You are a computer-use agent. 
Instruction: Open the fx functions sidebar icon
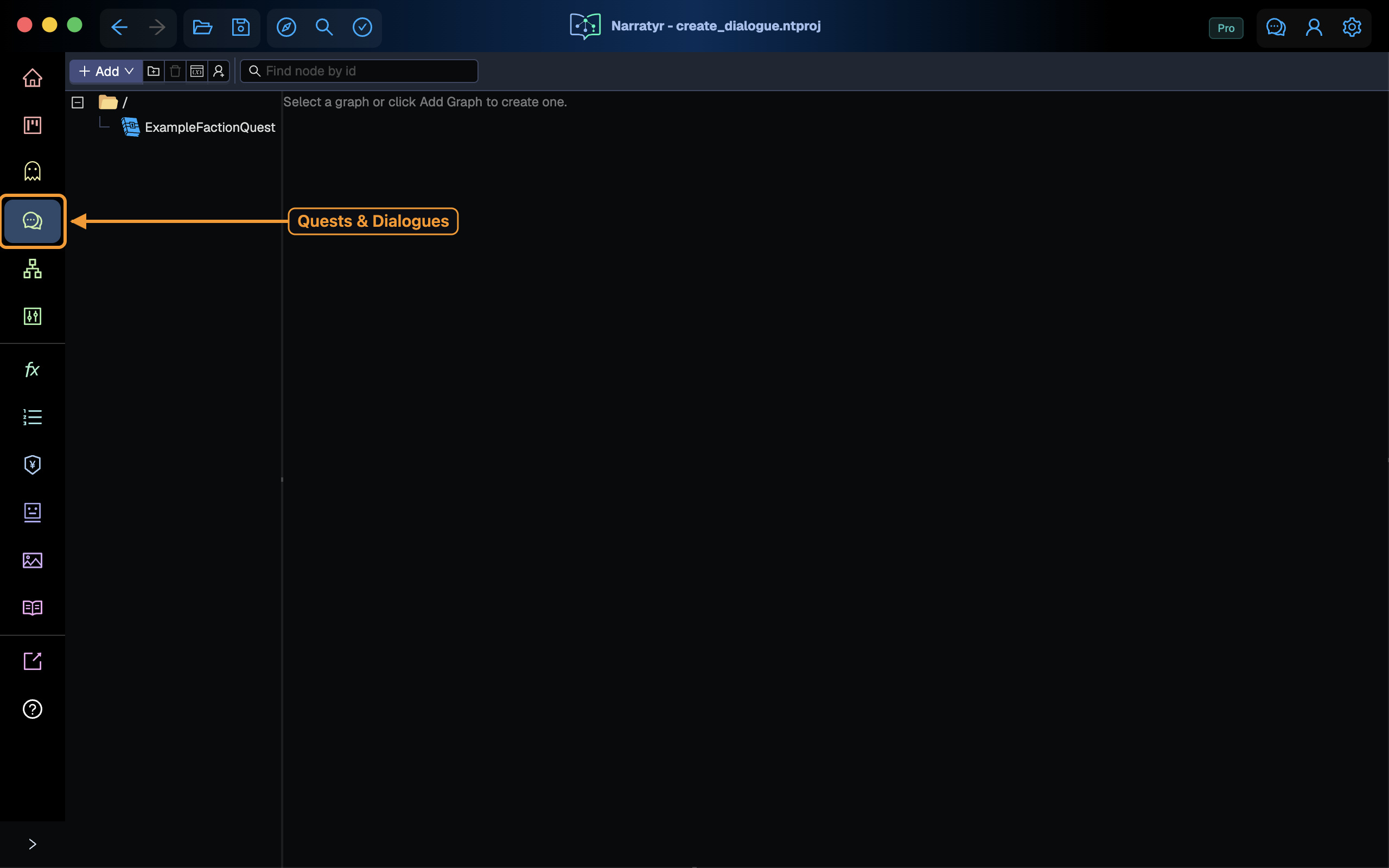point(32,369)
